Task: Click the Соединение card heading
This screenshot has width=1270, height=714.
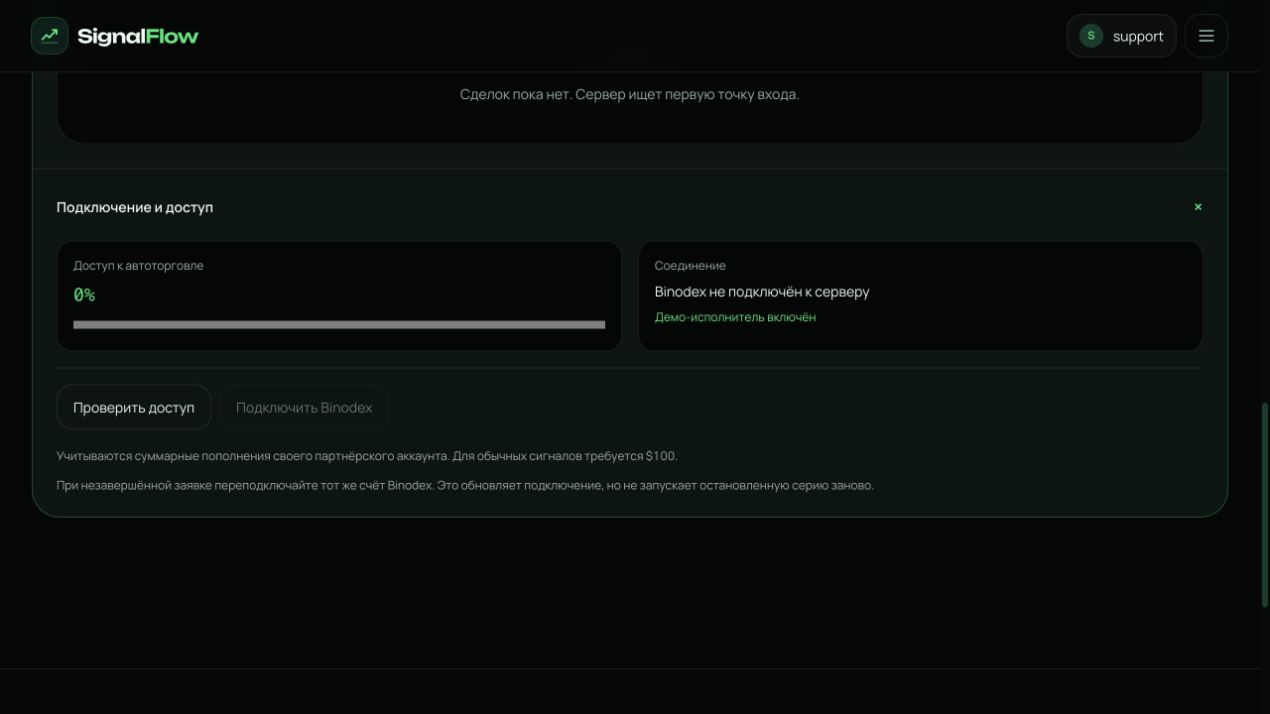Action: (x=690, y=266)
